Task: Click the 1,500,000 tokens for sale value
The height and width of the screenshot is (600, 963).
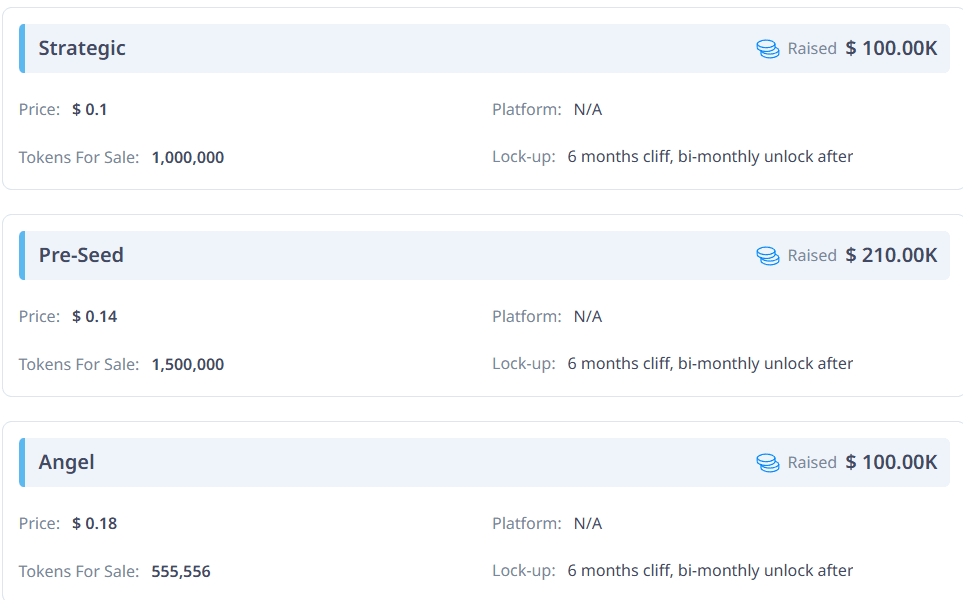Action: click(x=188, y=364)
